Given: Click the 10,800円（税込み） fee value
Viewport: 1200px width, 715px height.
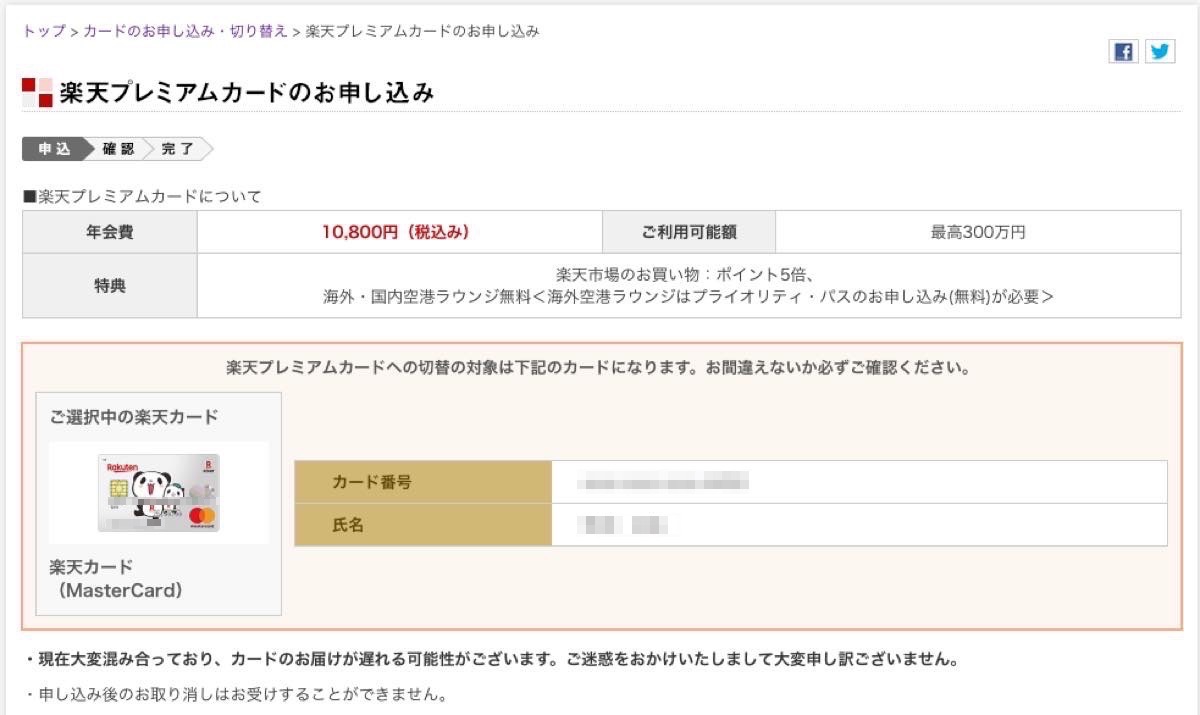Looking at the screenshot, I should click(395, 232).
